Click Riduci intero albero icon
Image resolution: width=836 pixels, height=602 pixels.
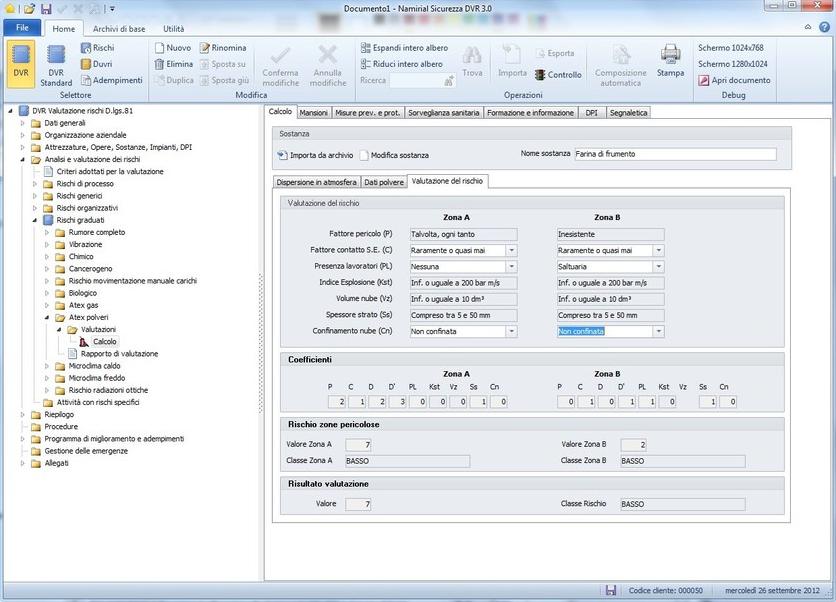coord(366,64)
